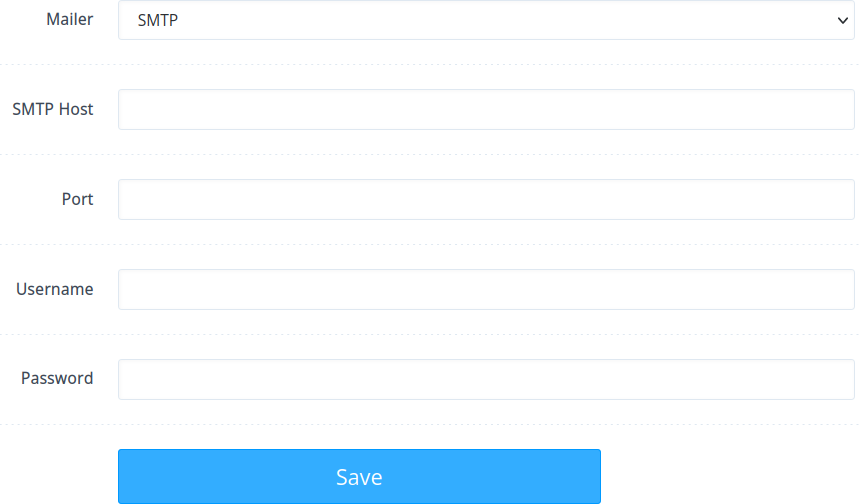Select the SMTP value in Mailer combo box
Image resolution: width=859 pixels, height=504 pixels.
158,20
